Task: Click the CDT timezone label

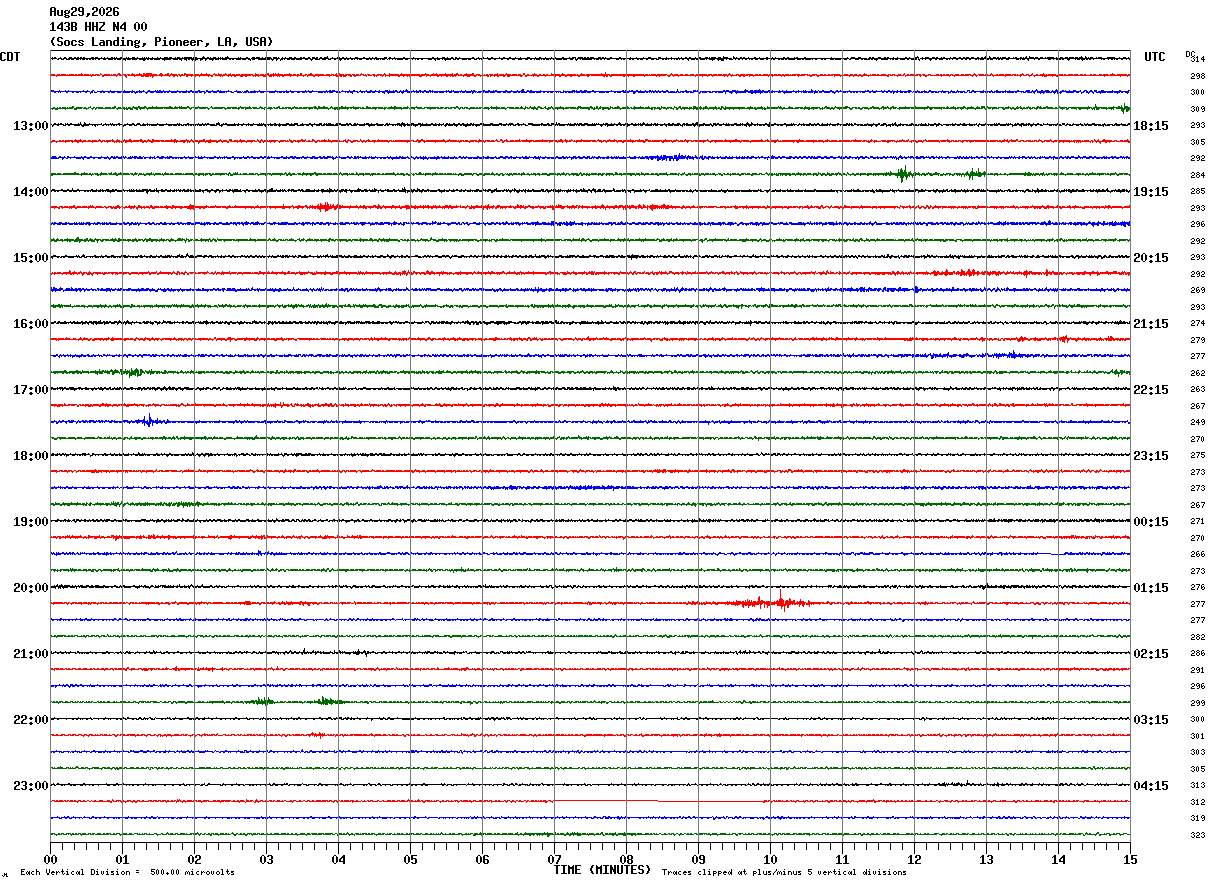Action: coord(10,57)
